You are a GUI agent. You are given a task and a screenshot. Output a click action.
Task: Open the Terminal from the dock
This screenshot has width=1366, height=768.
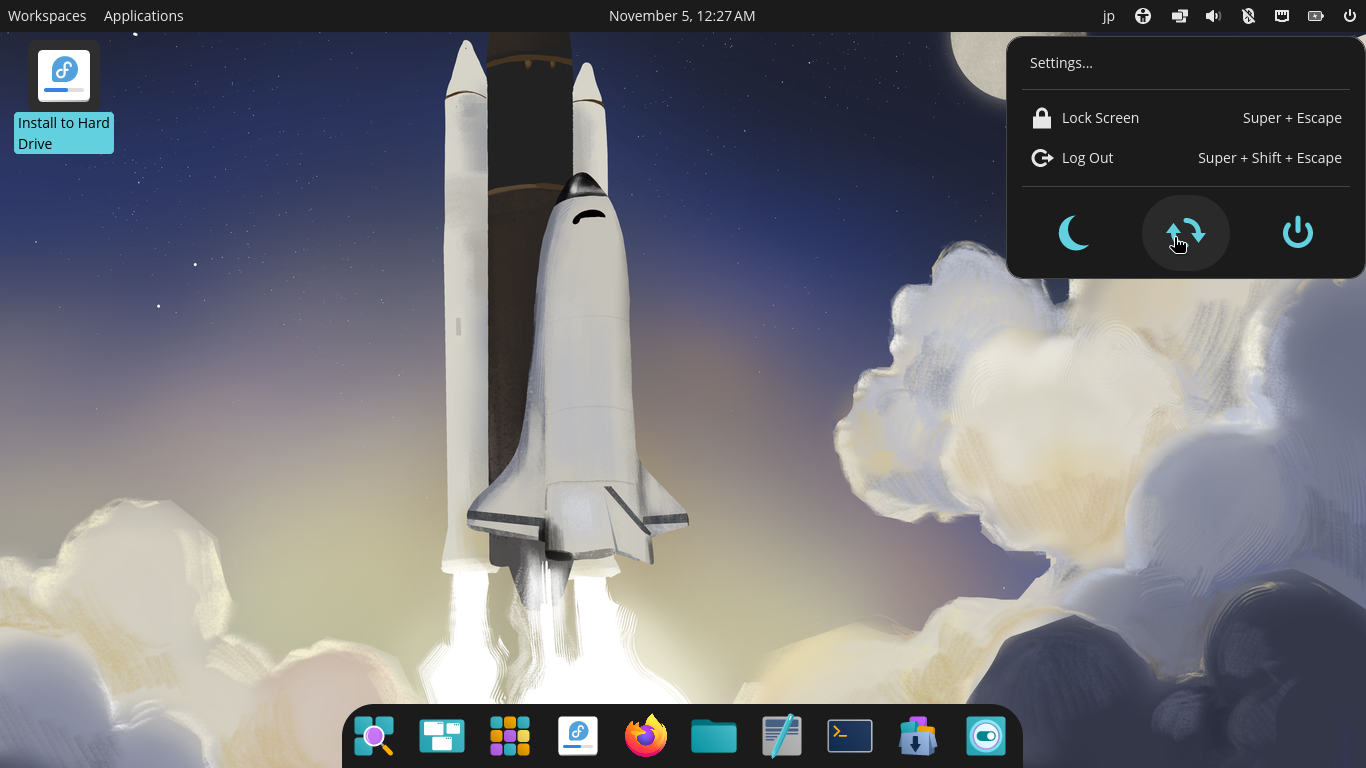point(850,737)
